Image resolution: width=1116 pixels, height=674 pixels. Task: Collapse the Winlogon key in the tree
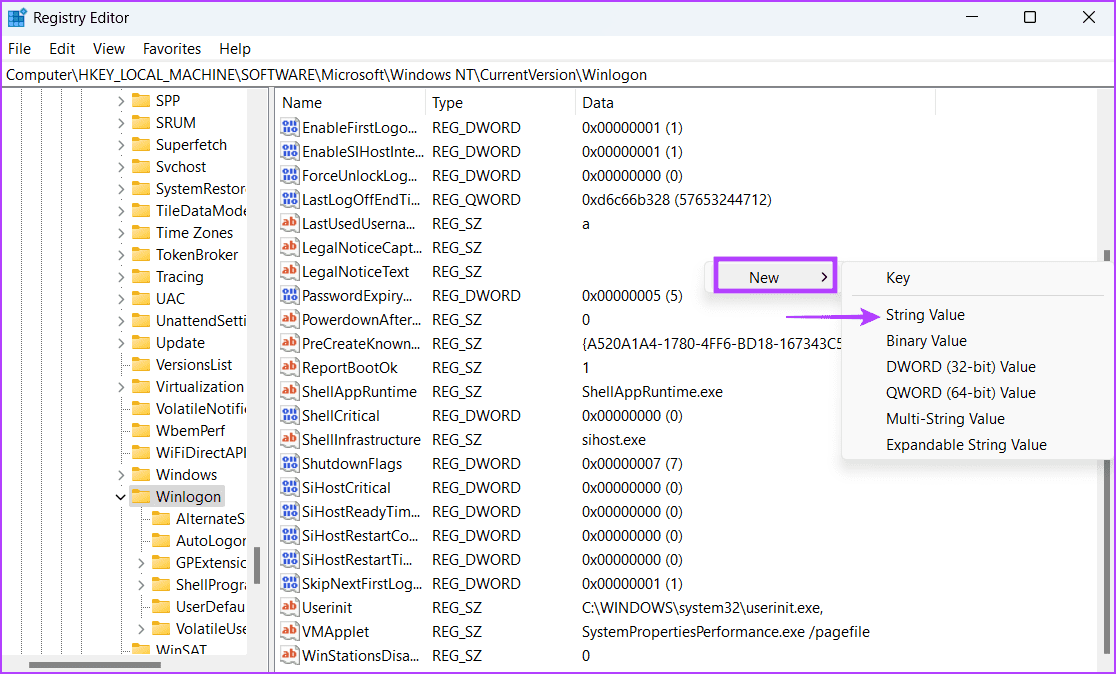(121, 497)
